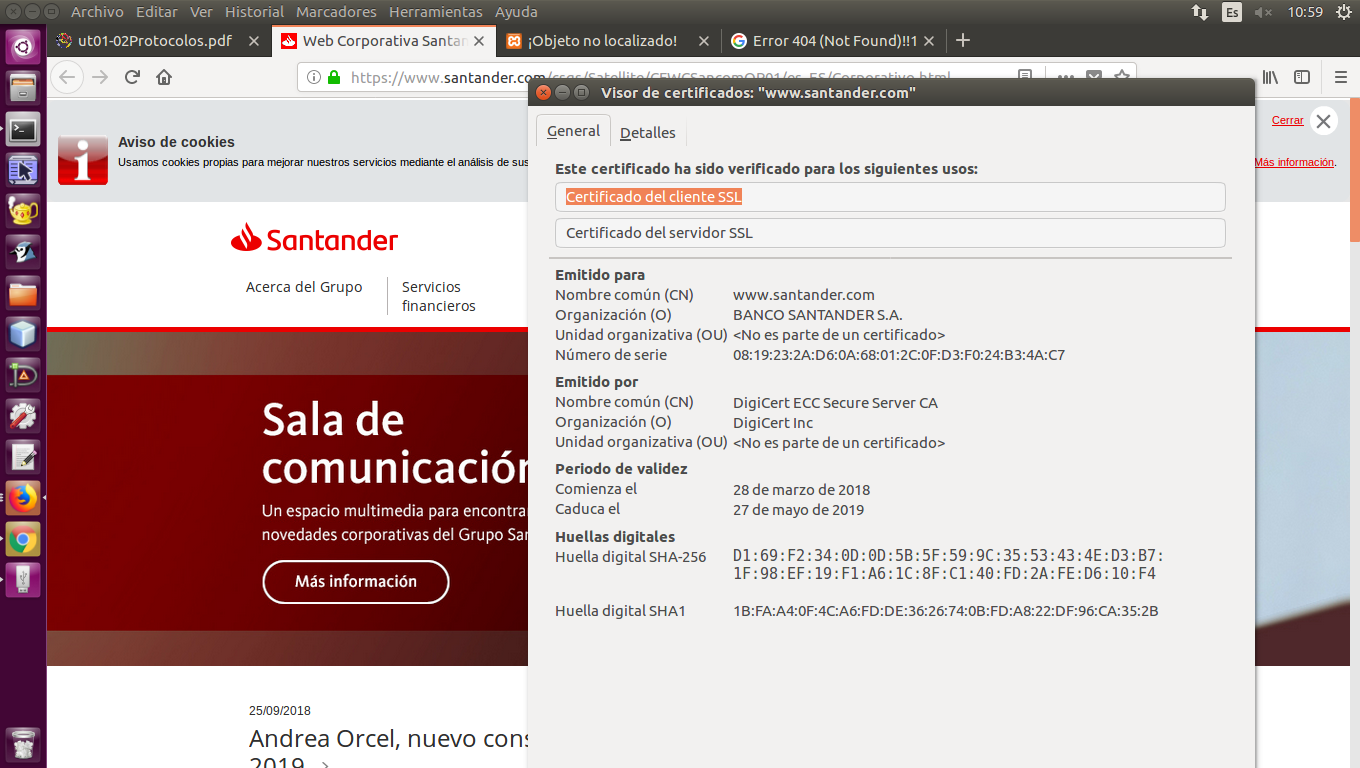Click the DigiCert ECC Secure Server CA text
The width and height of the screenshot is (1360, 768).
(x=835, y=403)
